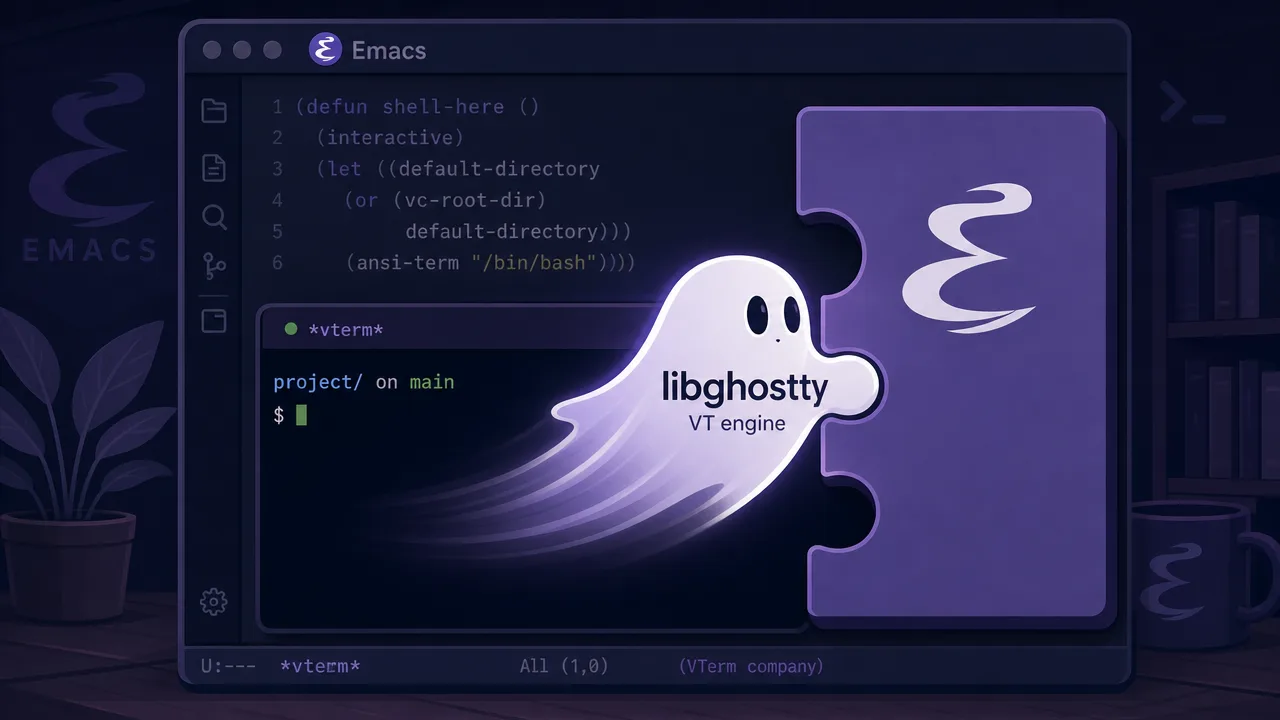Click the "libghostty" label
Screen dimensions: 1280x720
tap(745, 387)
